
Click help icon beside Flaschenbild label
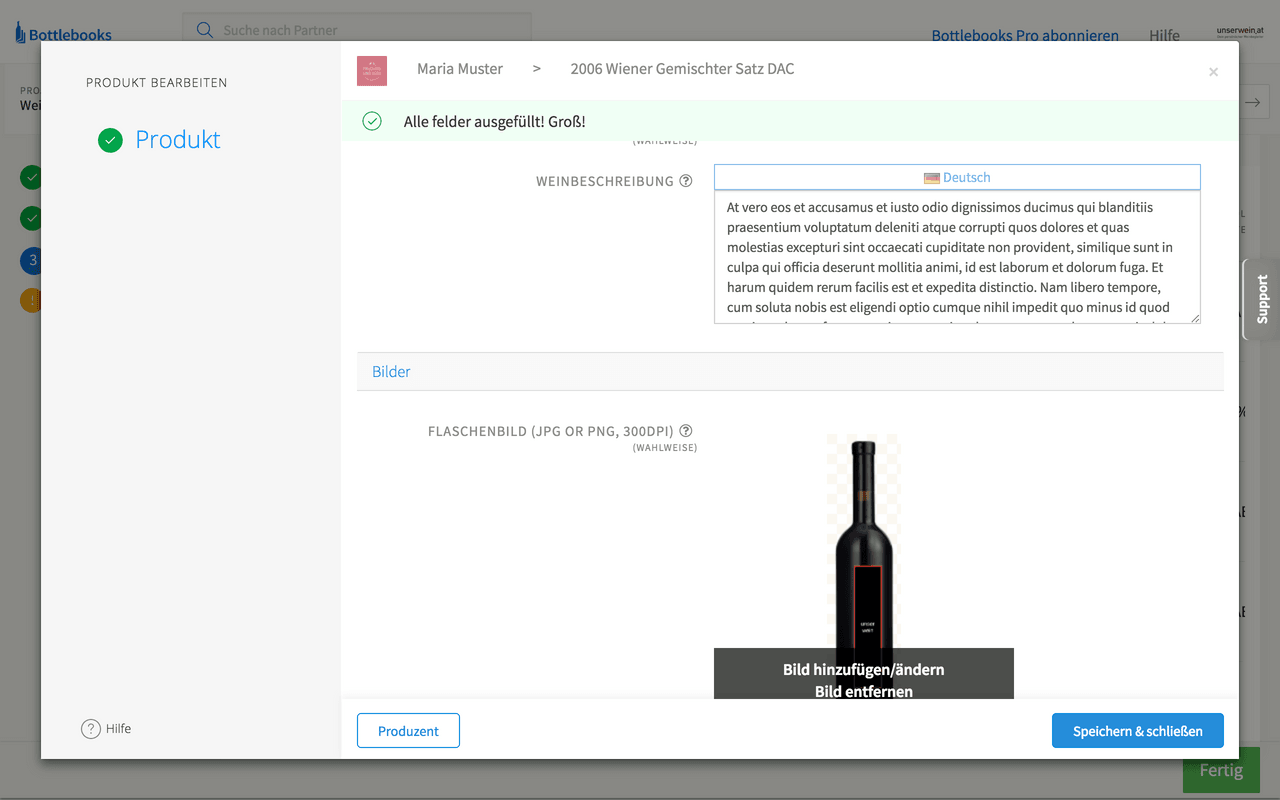686,431
